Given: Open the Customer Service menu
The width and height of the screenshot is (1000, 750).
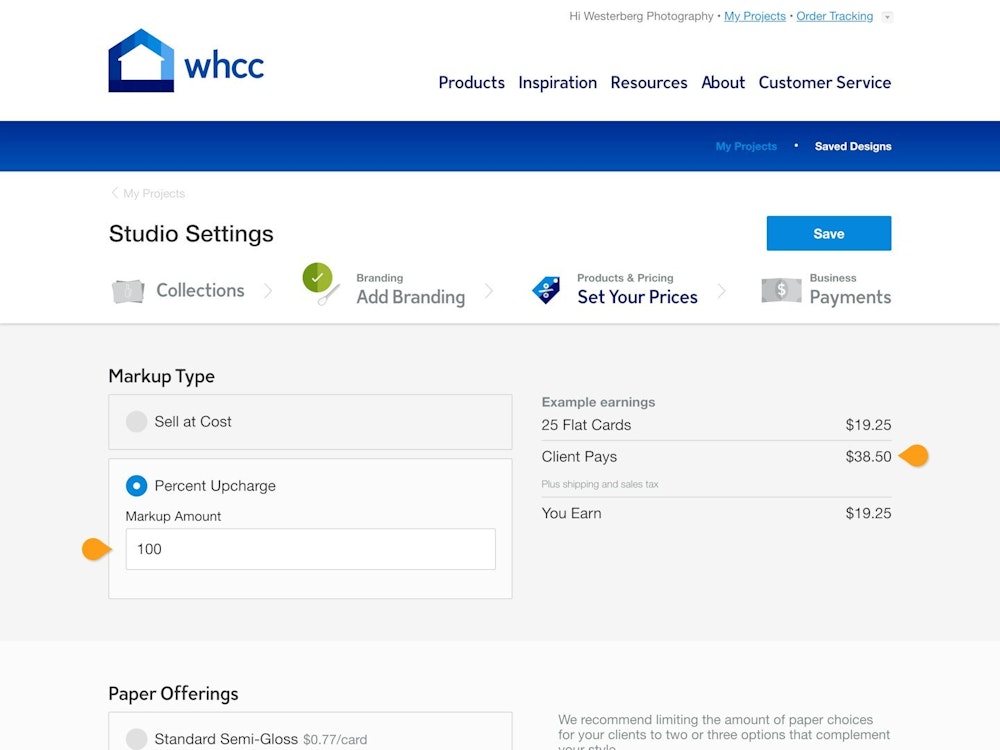Looking at the screenshot, I should point(824,83).
